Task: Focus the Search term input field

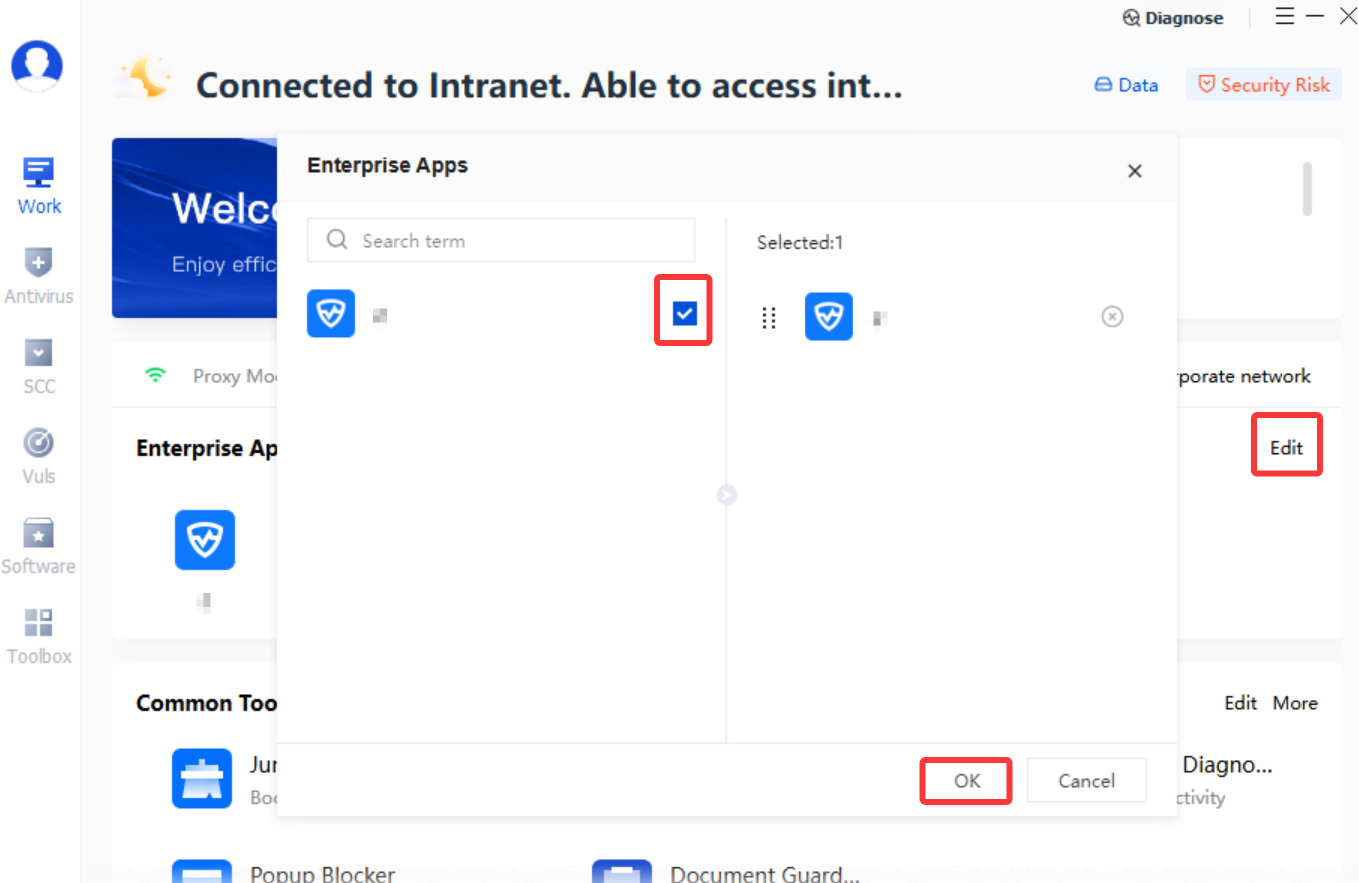Action: coord(501,241)
